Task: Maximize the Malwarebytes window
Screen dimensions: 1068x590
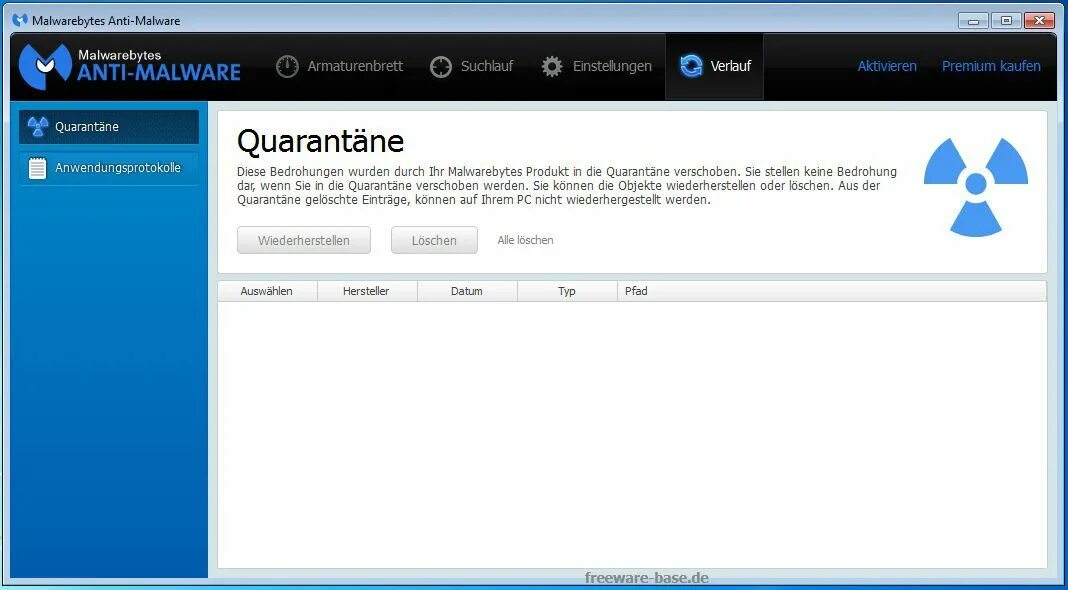Action: (1006, 20)
